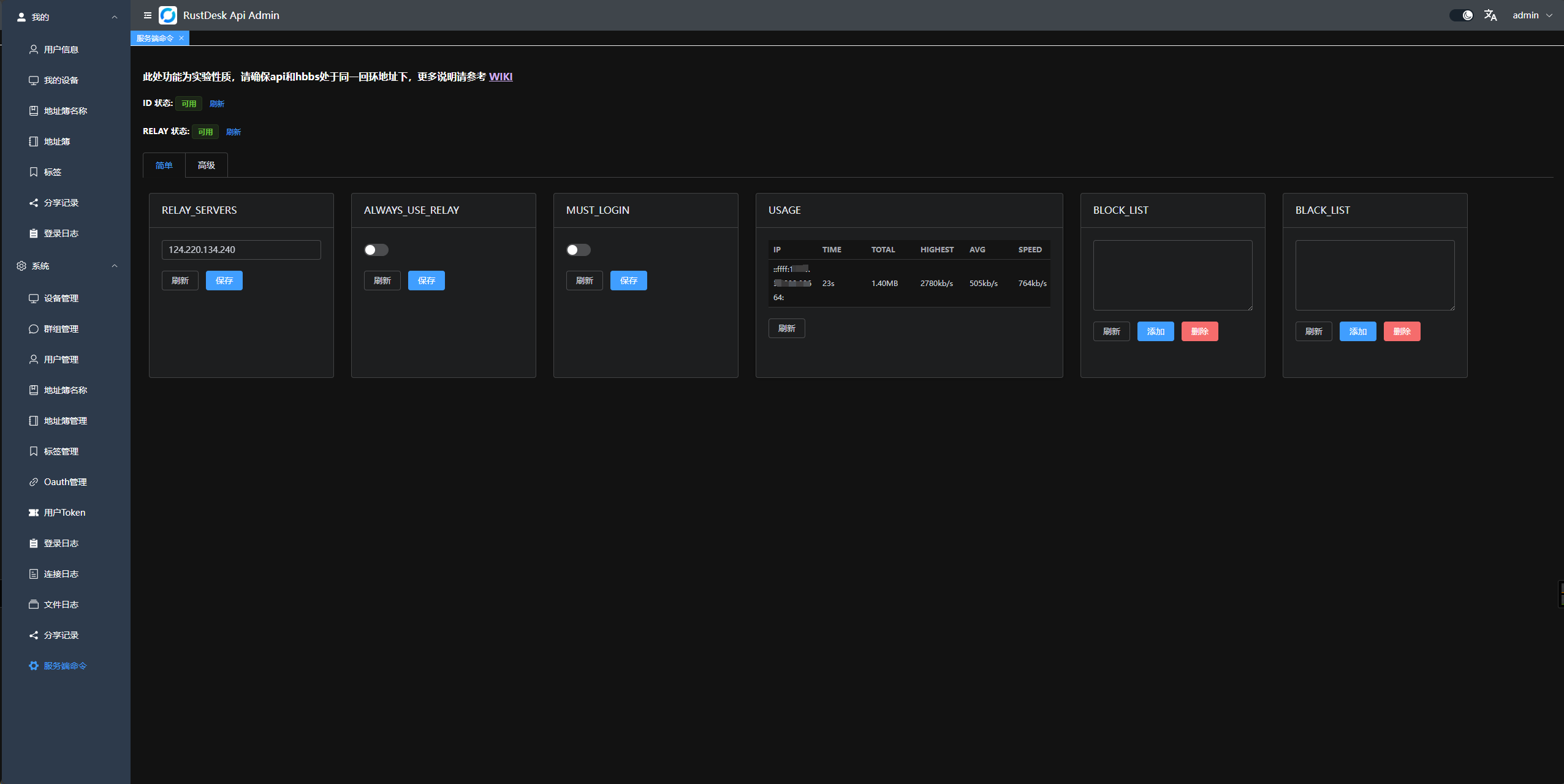This screenshot has height=784, width=1564.
Task: Open the Oauth管理 section
Action: [x=64, y=481]
